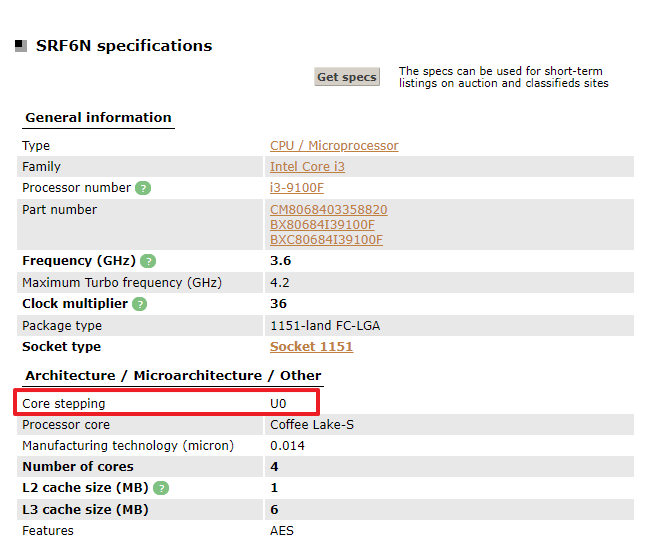The image size is (649, 537).
Task: Select the SRF6N specifications heading
Action: pyautogui.click(x=124, y=46)
